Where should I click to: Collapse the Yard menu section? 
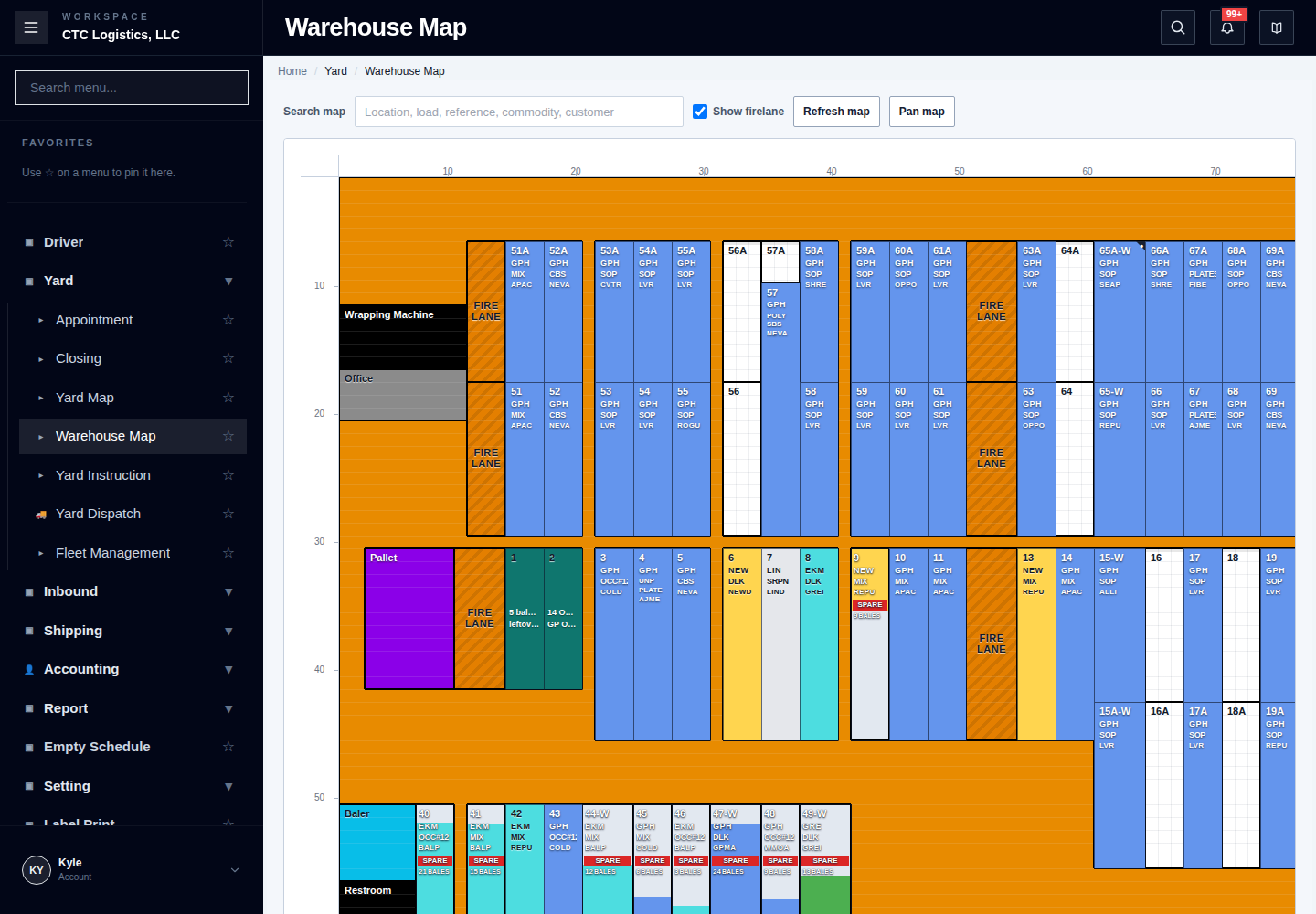coord(228,281)
